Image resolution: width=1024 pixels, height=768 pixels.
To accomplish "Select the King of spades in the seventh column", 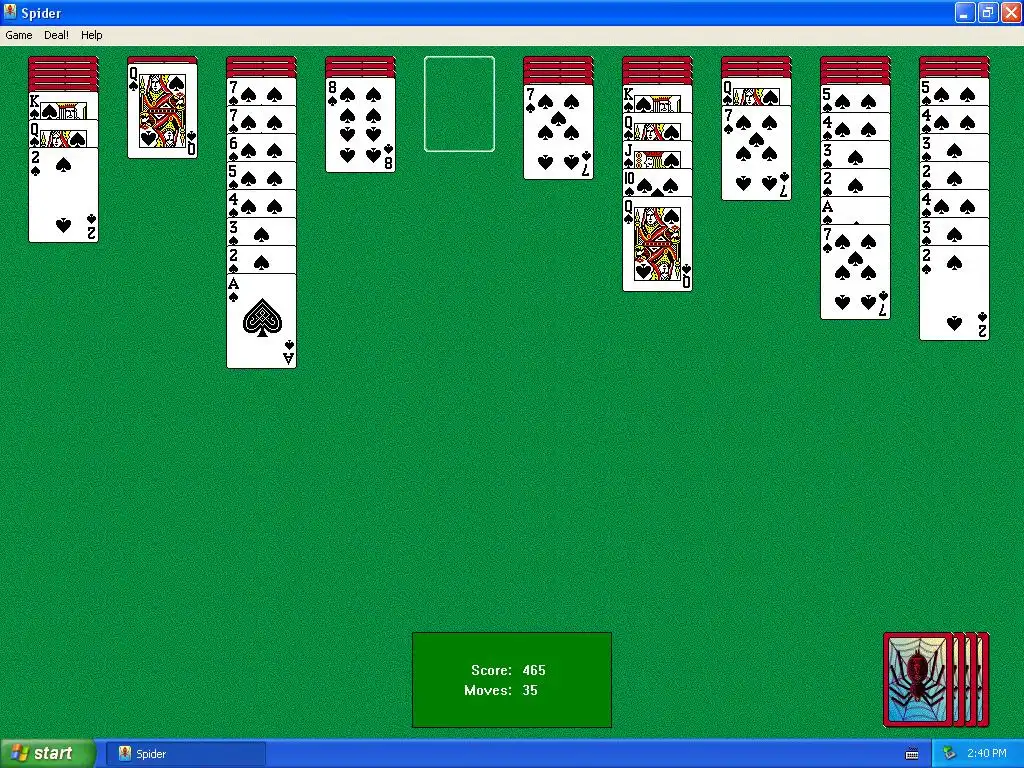I will [658, 99].
